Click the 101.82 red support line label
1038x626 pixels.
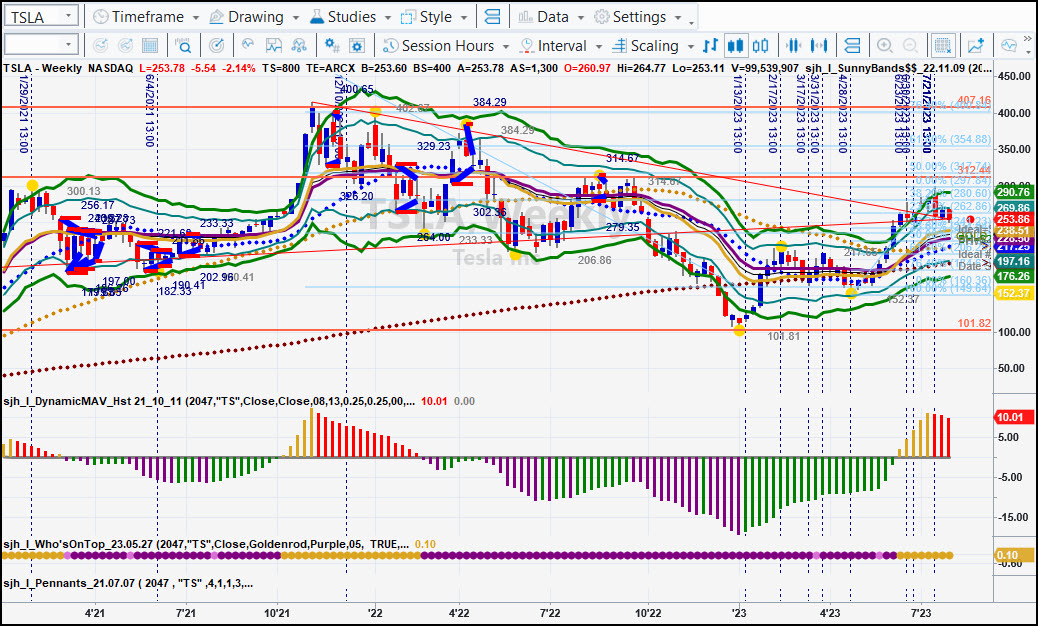(x=974, y=323)
